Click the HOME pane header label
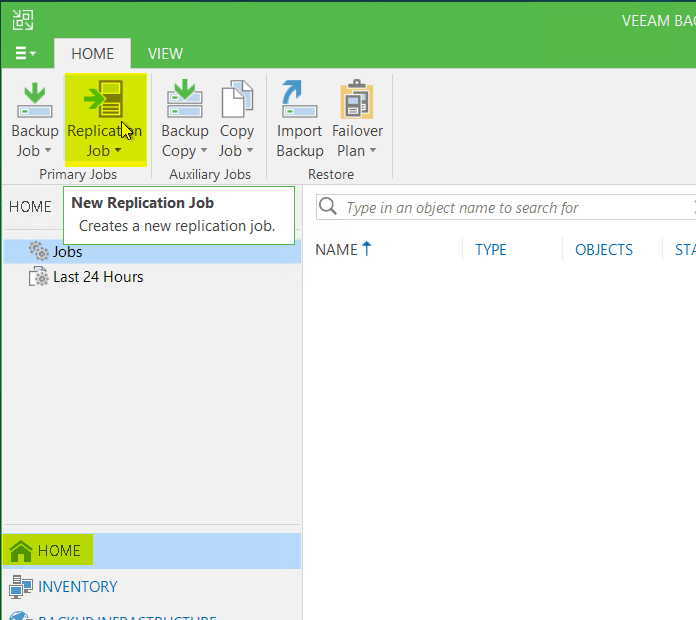Viewport: 696px width, 620px height. coord(30,207)
